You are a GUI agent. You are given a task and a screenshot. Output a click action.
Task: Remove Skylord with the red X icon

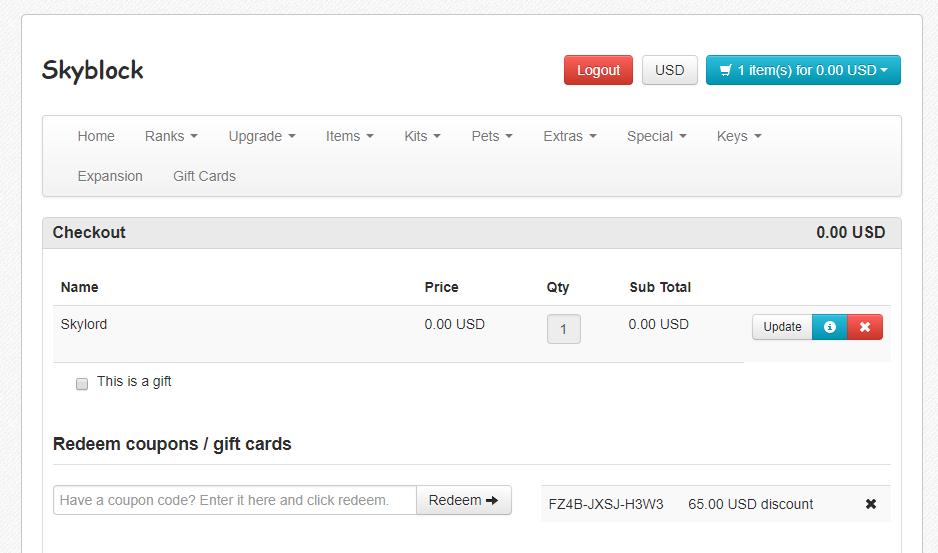click(864, 327)
